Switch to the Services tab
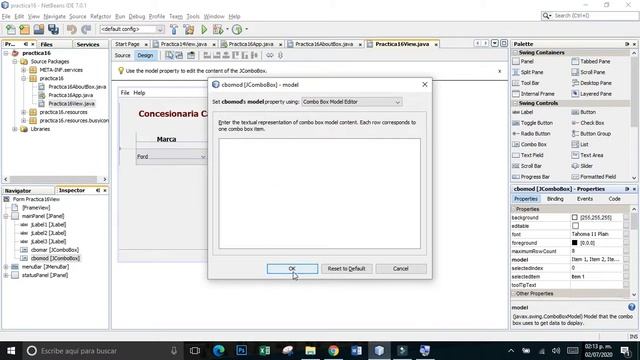This screenshot has height=360, width=640. [x=88, y=44]
